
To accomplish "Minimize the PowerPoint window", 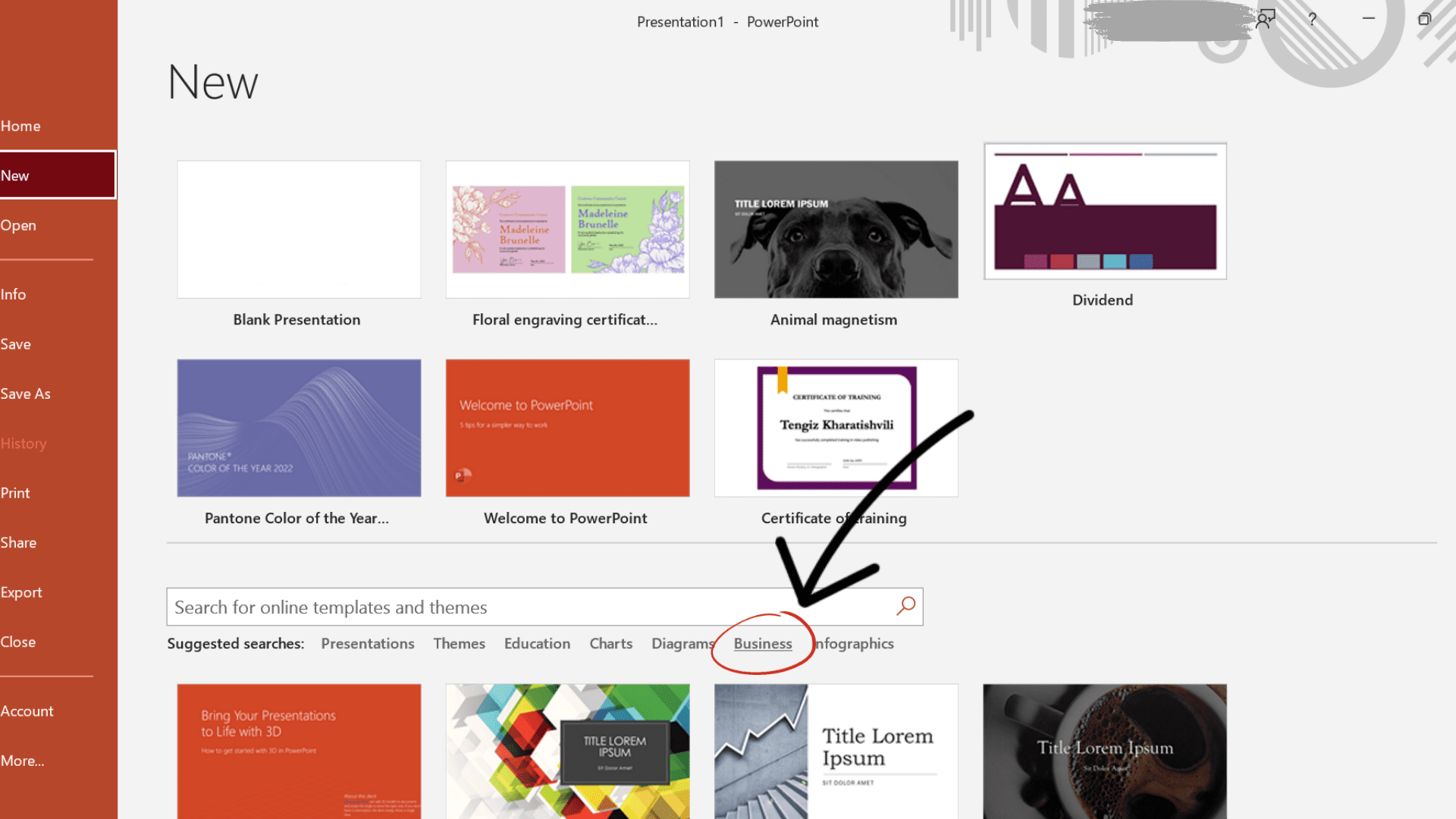I will (x=1369, y=18).
